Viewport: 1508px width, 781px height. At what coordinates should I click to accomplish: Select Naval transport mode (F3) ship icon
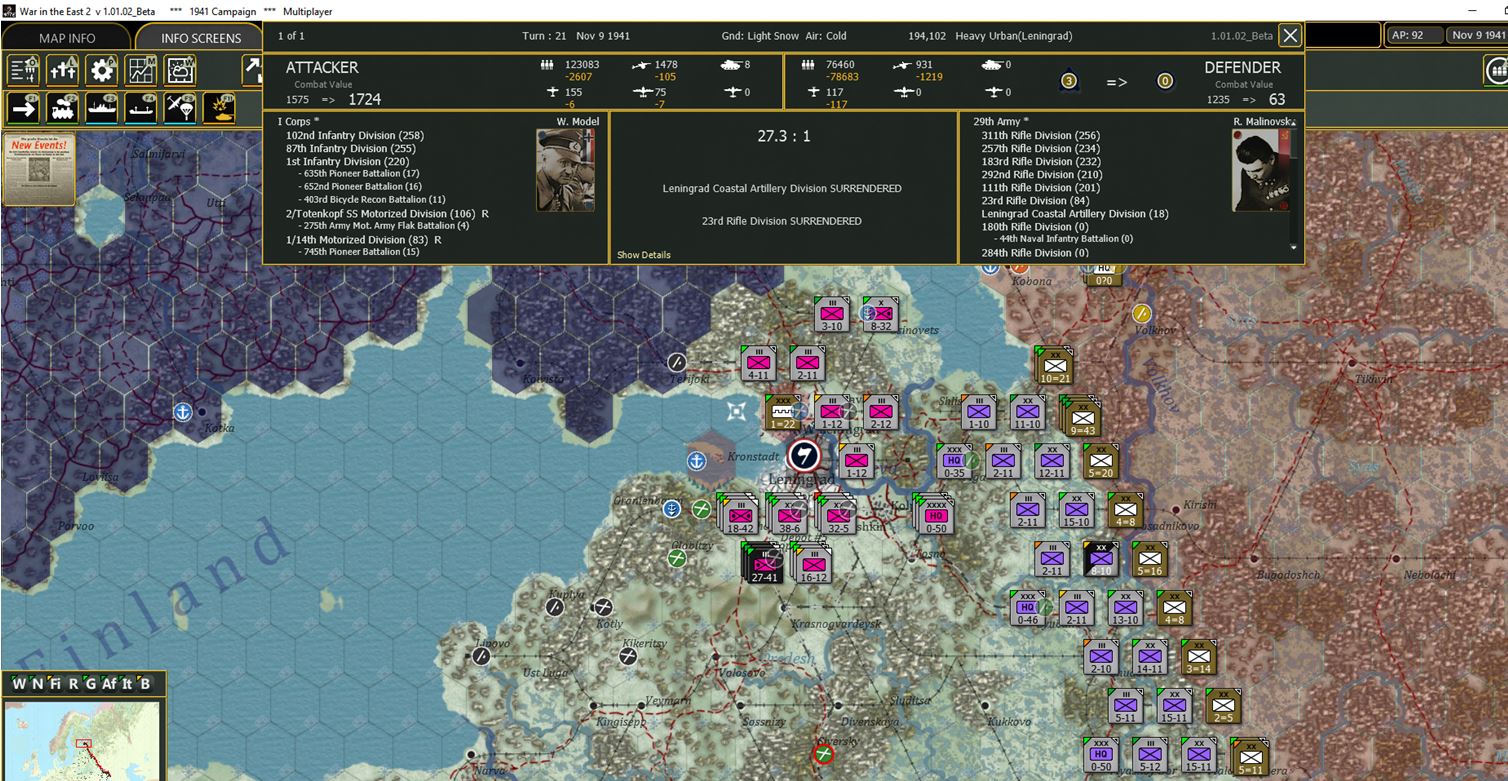(x=101, y=107)
